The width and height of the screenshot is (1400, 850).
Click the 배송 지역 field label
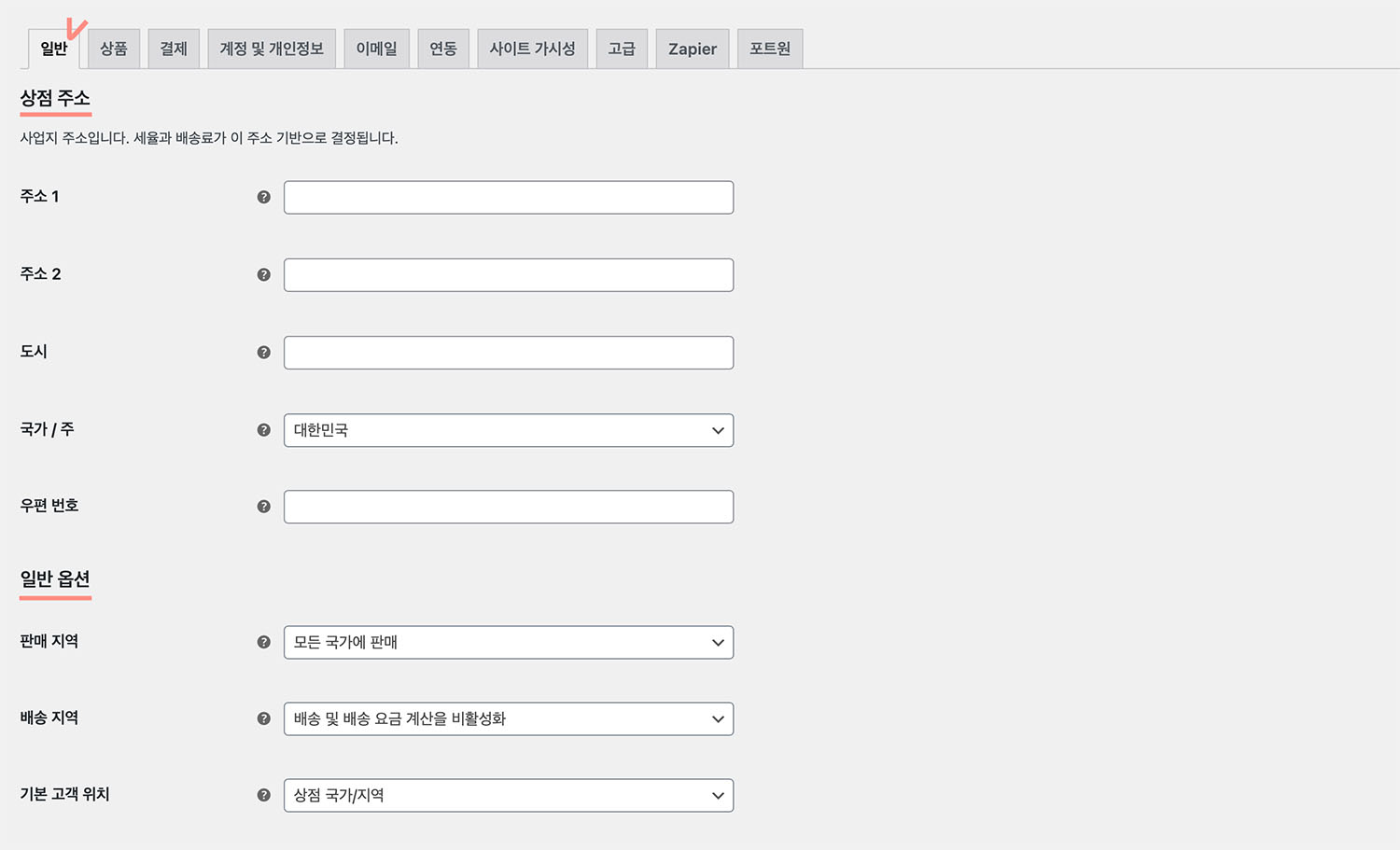(49, 718)
